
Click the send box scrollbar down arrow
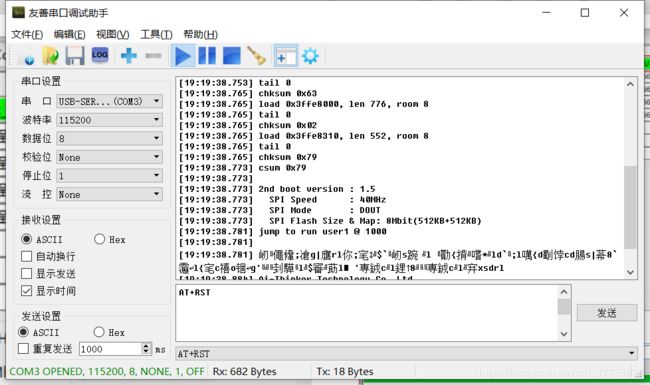coord(564,334)
